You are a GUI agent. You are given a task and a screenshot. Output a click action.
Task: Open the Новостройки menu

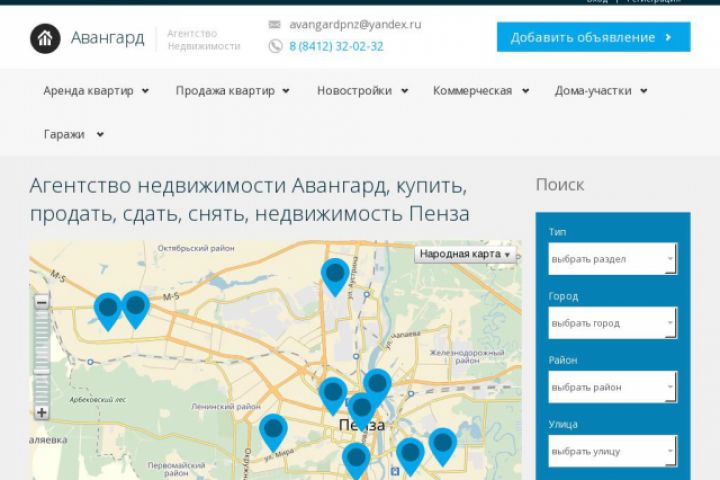pyautogui.click(x=354, y=91)
